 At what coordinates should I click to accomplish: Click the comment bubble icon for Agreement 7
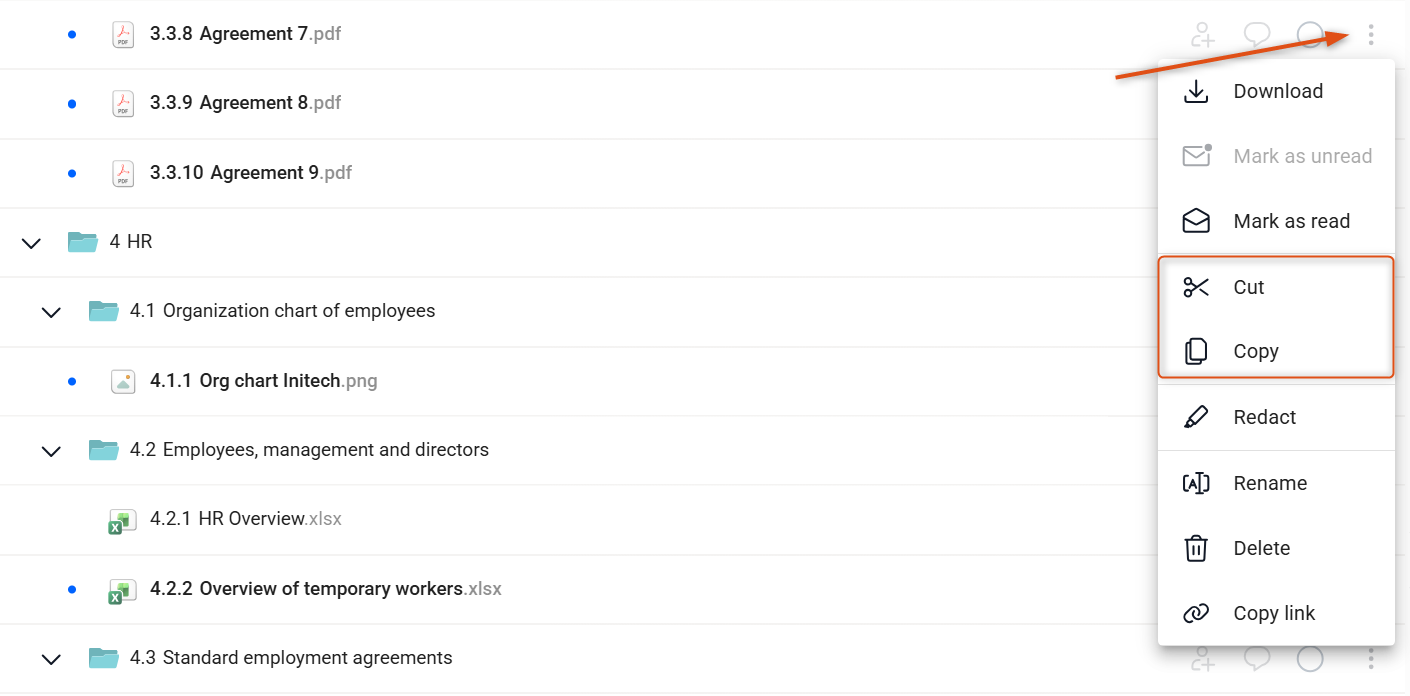click(1257, 35)
